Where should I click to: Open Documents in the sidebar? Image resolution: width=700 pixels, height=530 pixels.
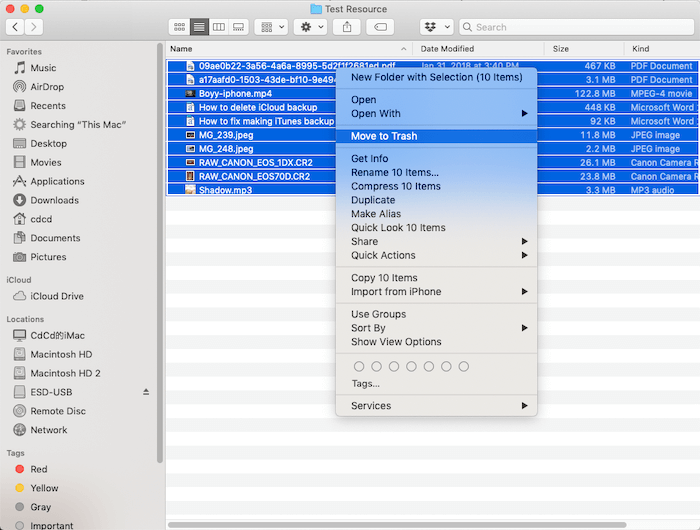pyautogui.click(x=47, y=238)
